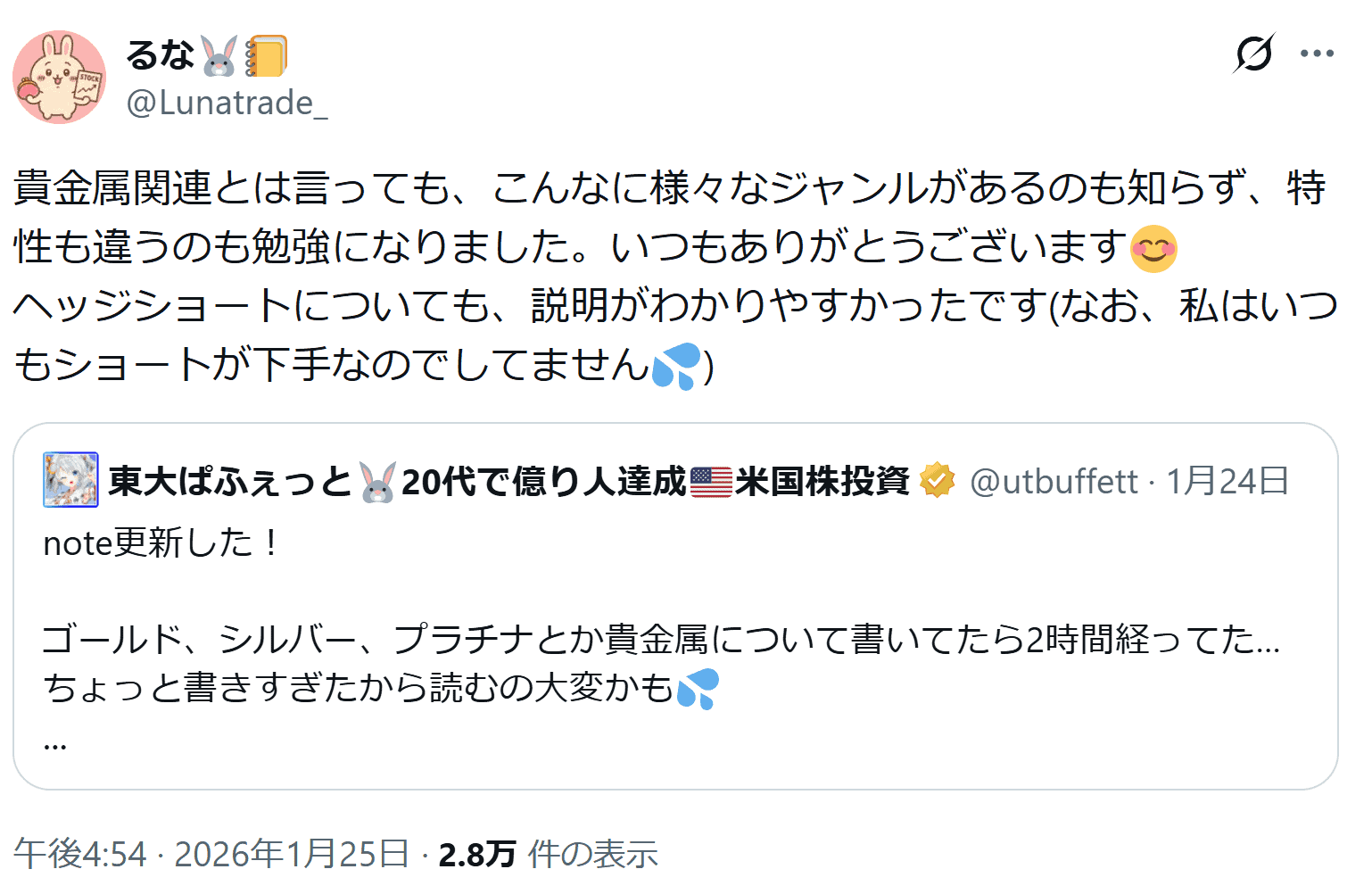Image resolution: width=1372 pixels, height=894 pixels.
Task: Click the gold verified badge
Action: click(x=937, y=481)
